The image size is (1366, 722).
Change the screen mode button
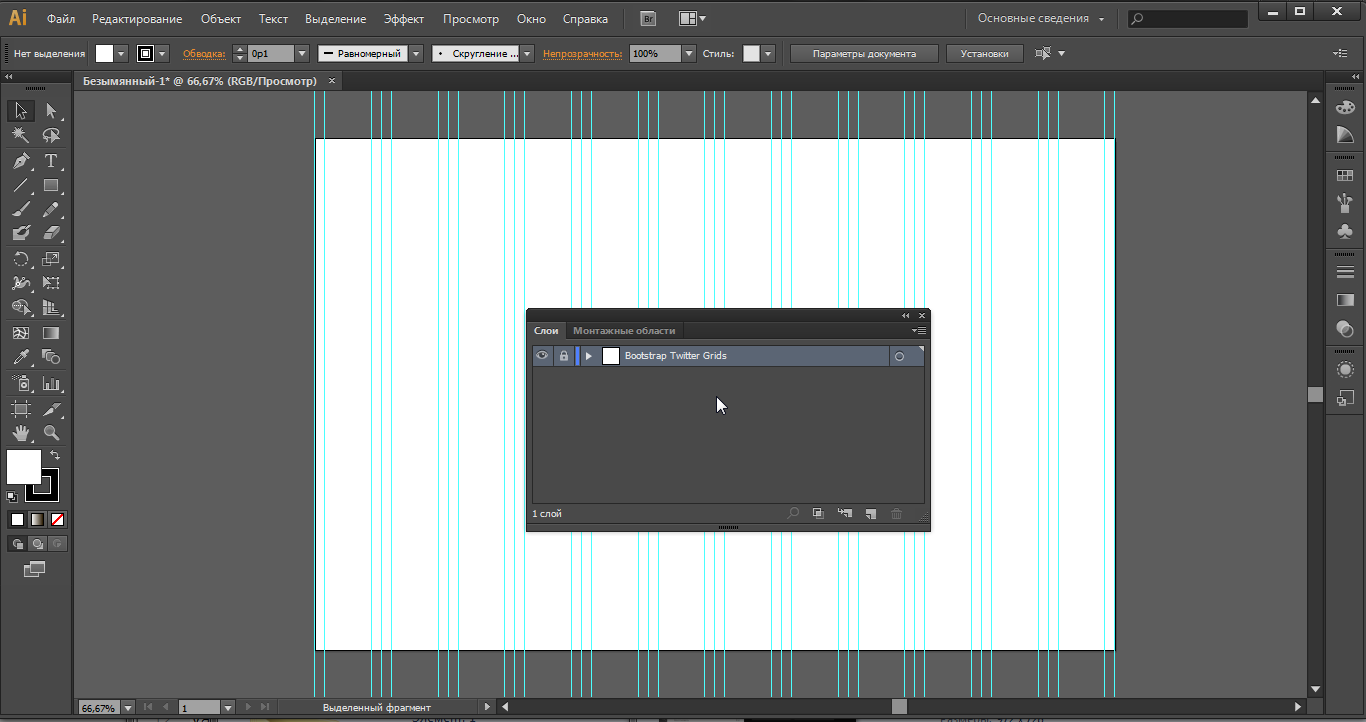point(35,569)
